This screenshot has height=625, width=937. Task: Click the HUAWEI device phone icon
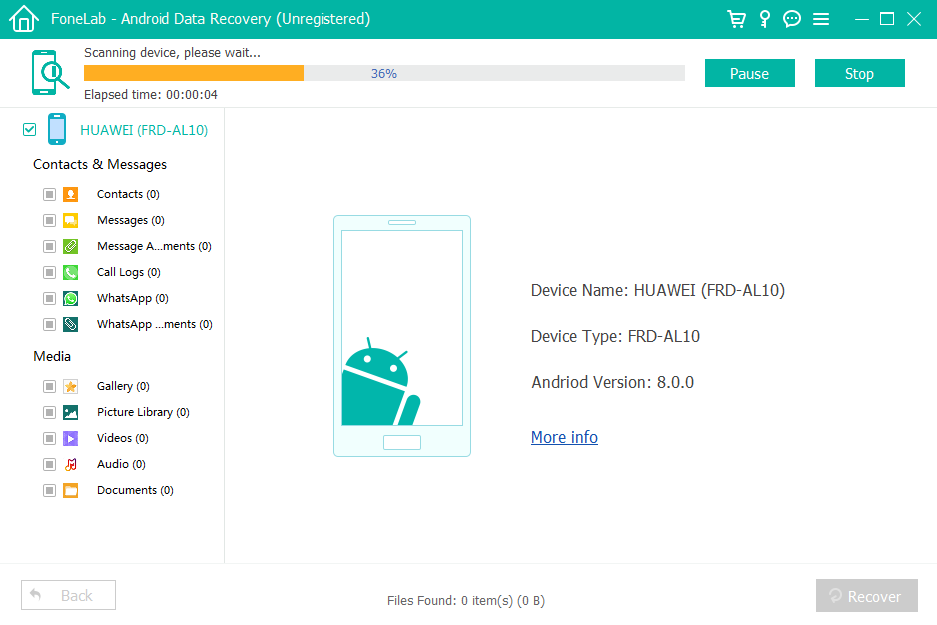57,129
